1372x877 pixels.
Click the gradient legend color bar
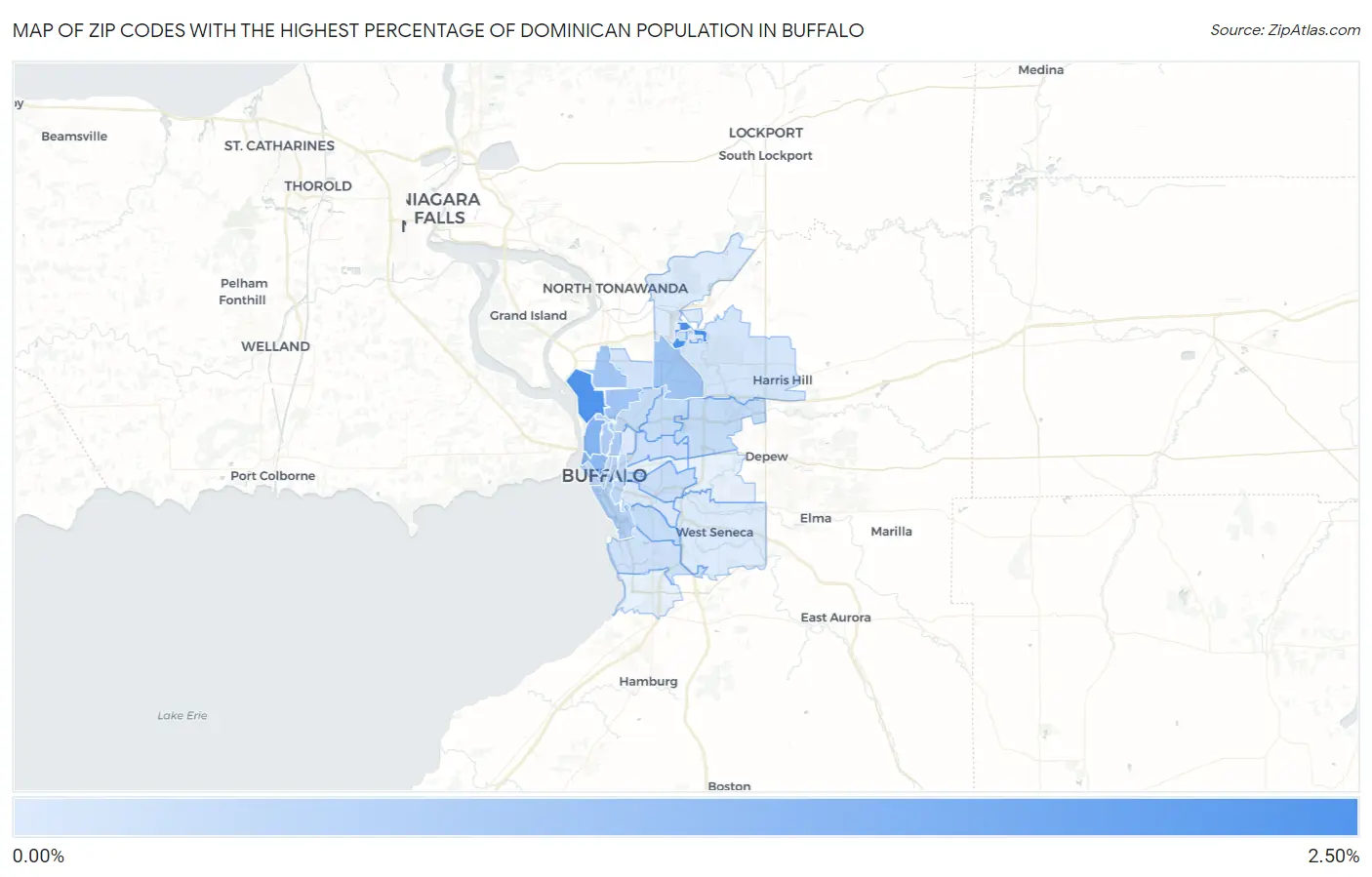coord(685,817)
